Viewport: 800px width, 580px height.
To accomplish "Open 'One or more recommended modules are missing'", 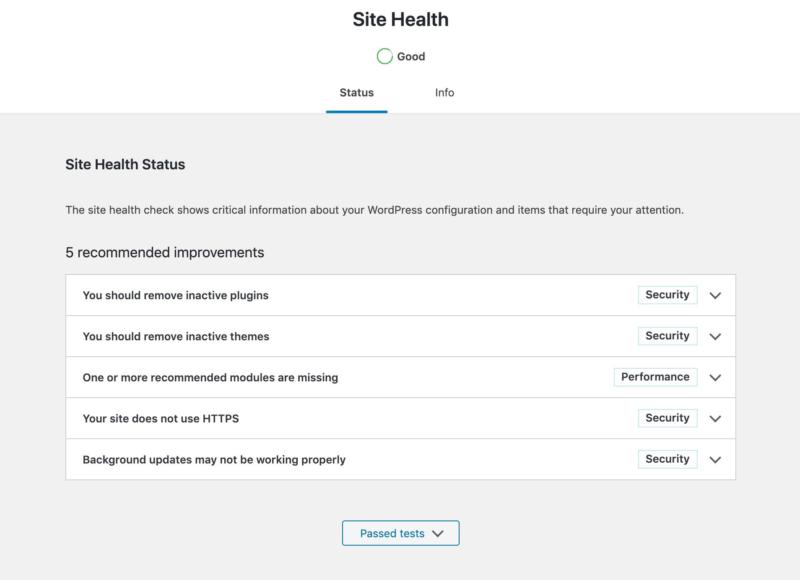I will pyautogui.click(x=210, y=378).
